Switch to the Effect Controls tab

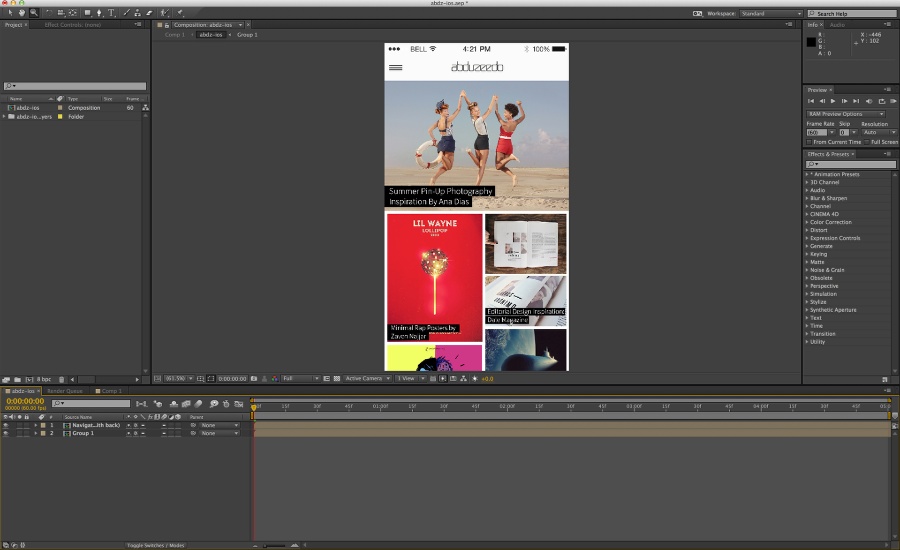pos(73,25)
